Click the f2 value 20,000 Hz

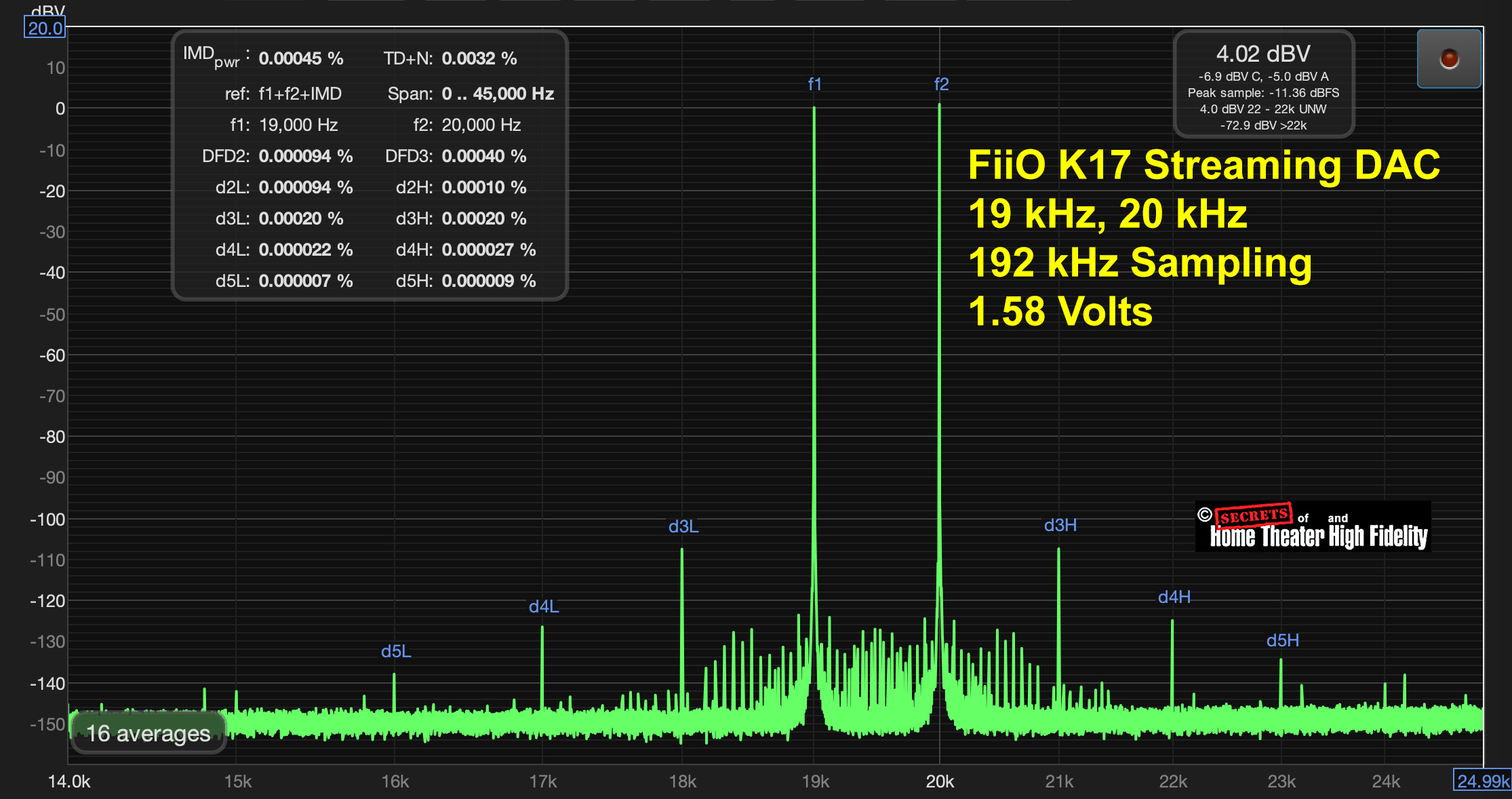(481, 125)
